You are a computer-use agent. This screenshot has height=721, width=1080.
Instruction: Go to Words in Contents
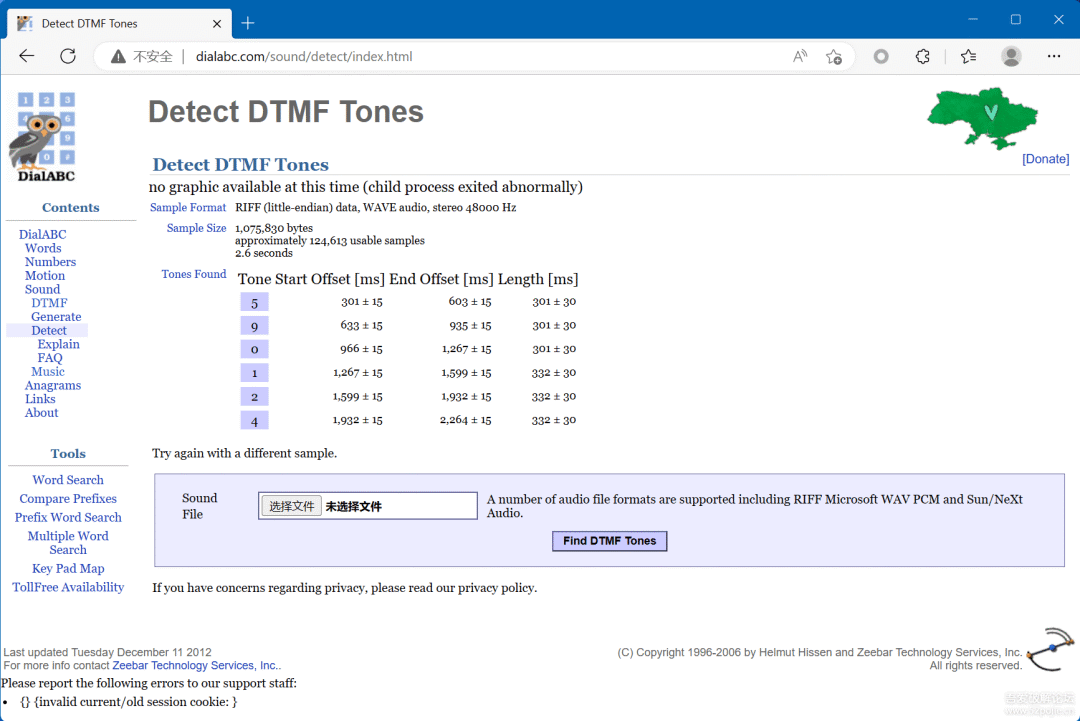43,248
